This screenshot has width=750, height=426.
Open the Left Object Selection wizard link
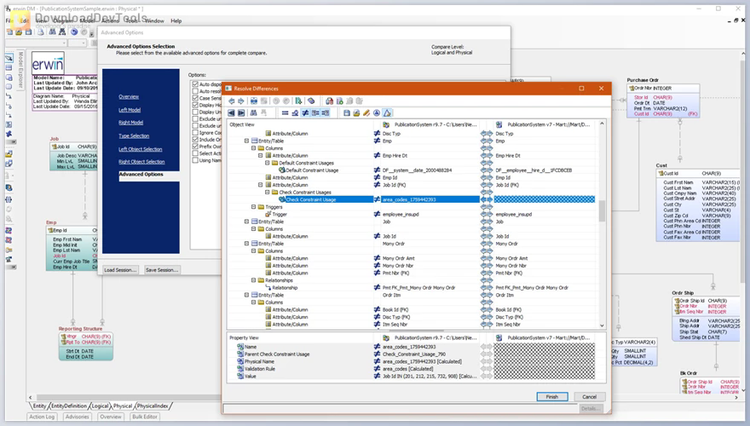140,149
